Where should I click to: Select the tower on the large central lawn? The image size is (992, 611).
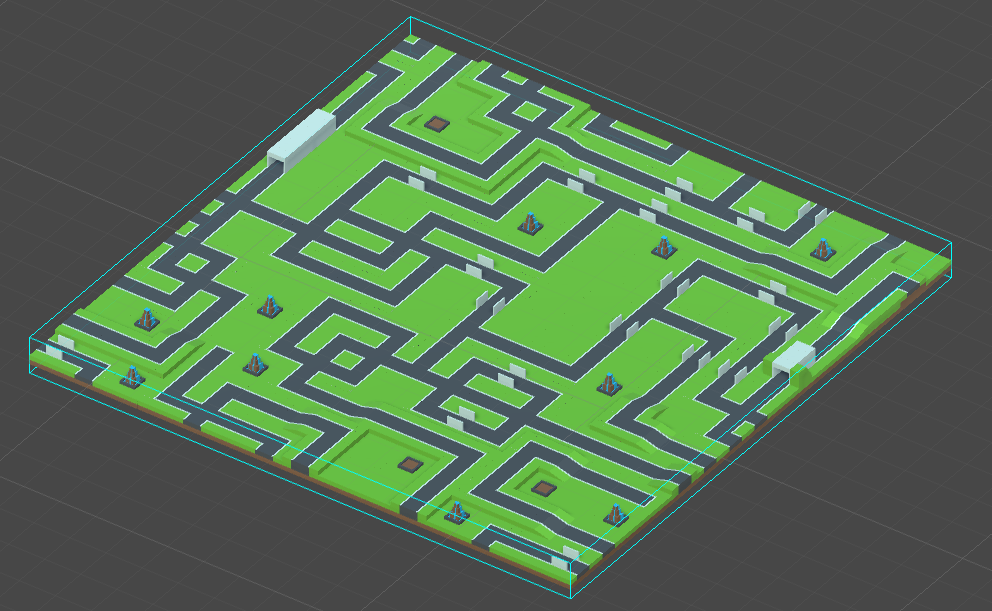tap(664, 247)
